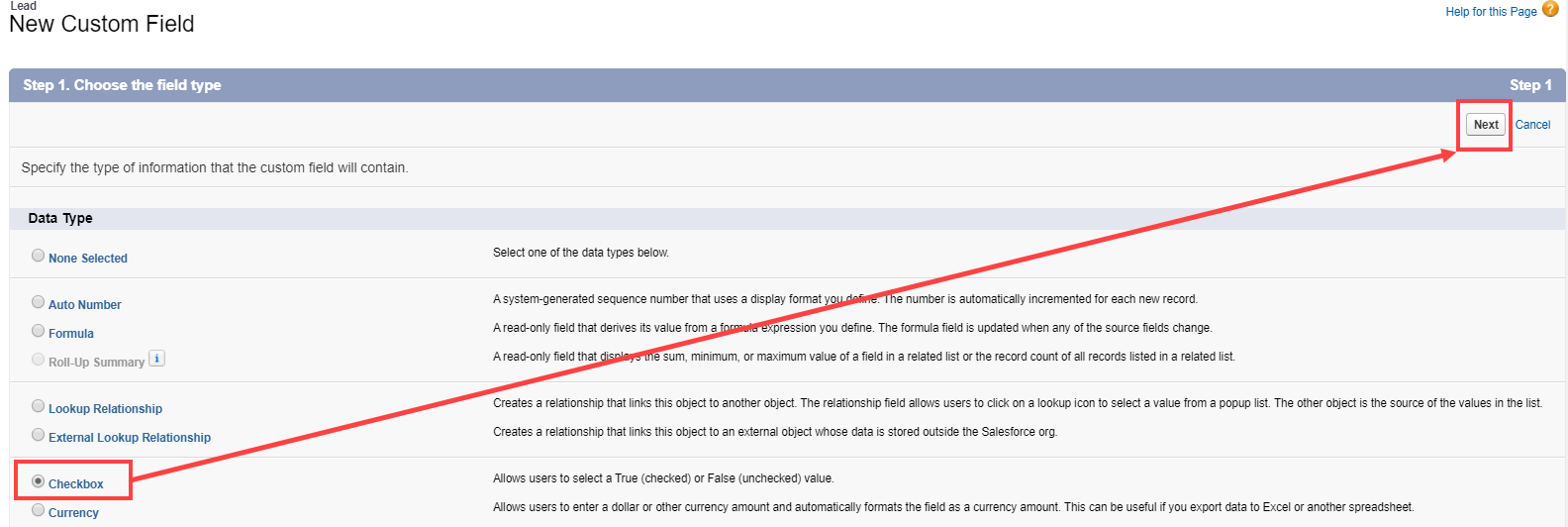
Task: Click the Auto Number label text
Action: [x=85, y=305]
